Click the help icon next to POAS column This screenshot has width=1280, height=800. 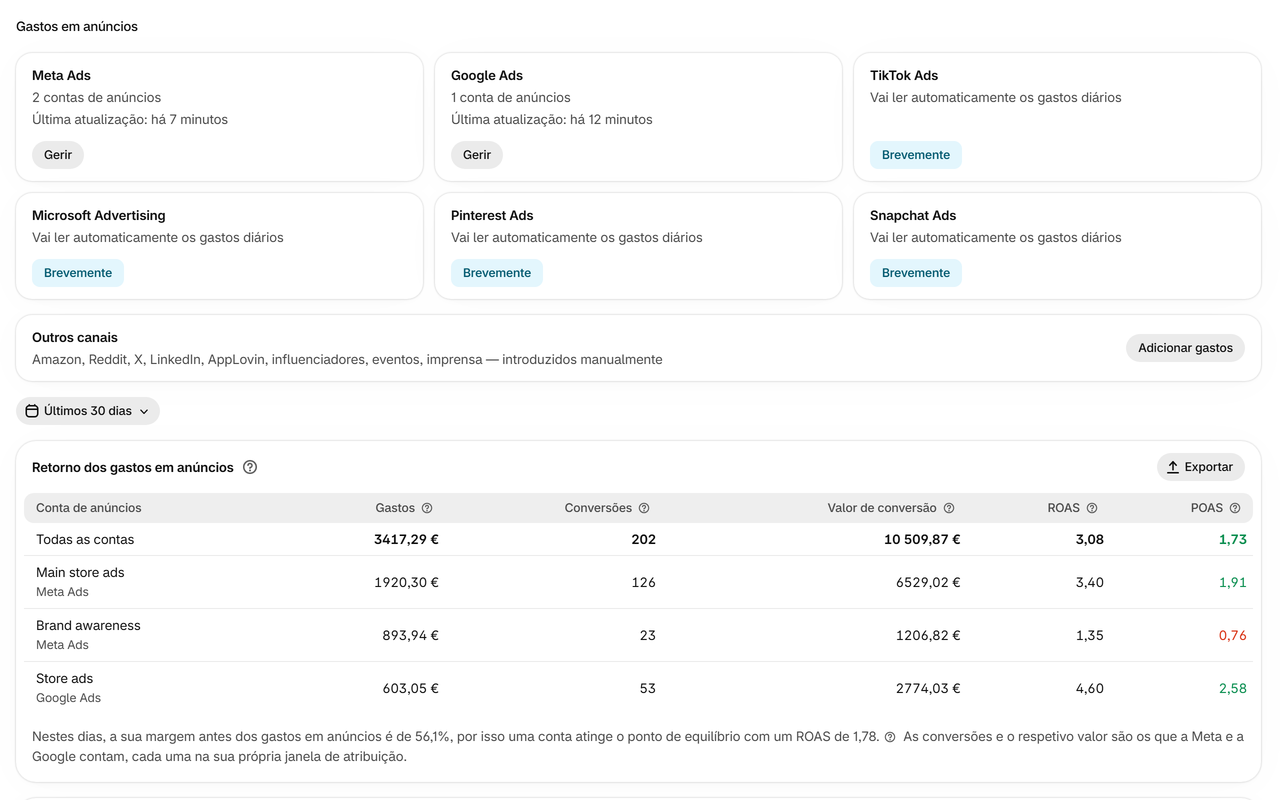pyautogui.click(x=1235, y=508)
